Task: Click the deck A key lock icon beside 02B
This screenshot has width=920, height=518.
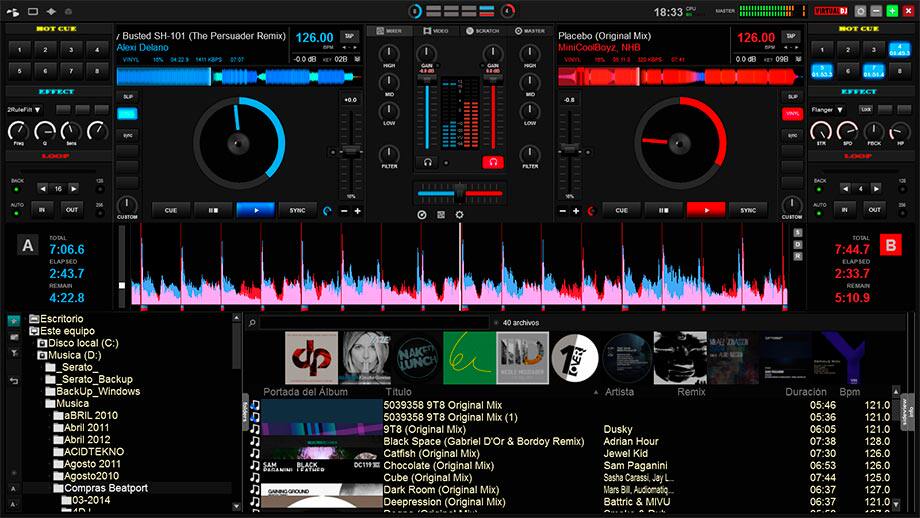Action: [x=357, y=59]
